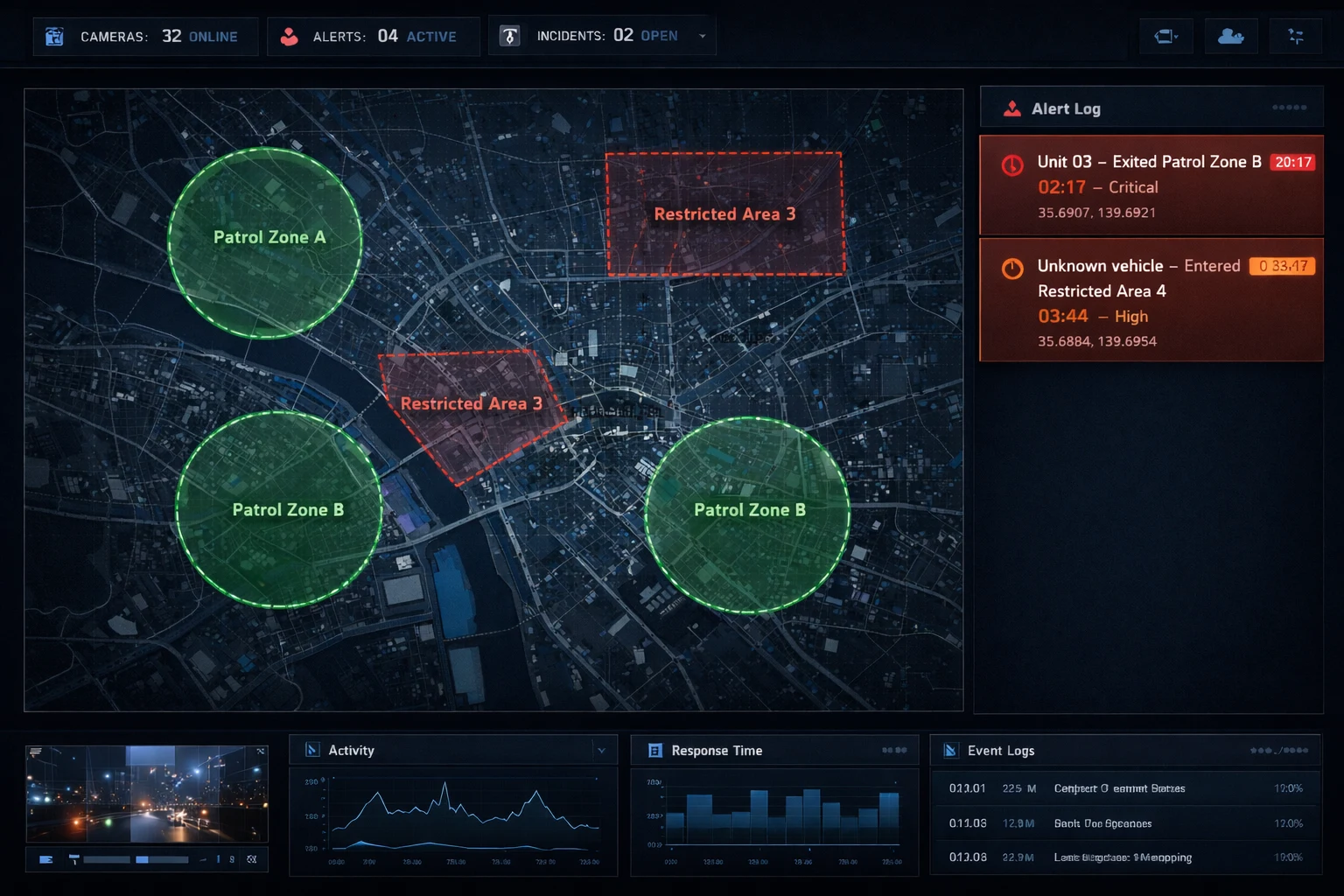Open the Alert Log options dots
This screenshot has height=896, width=1344.
click(x=1289, y=108)
